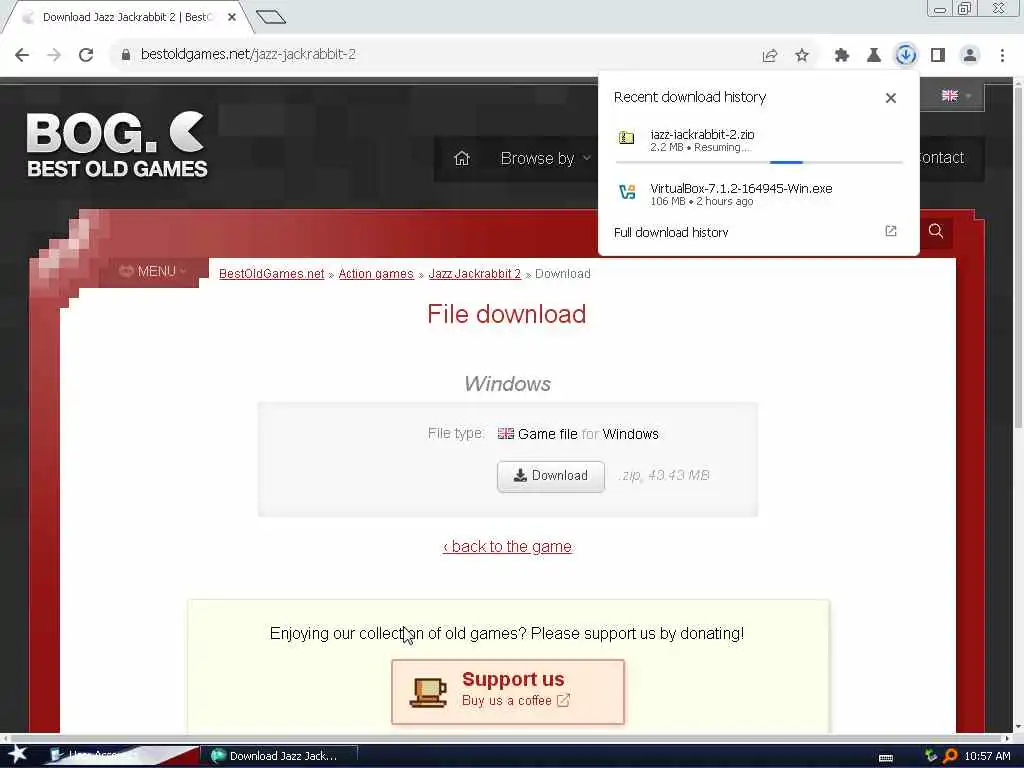
Task: Expand the red MENU dropdown
Action: 153,271
